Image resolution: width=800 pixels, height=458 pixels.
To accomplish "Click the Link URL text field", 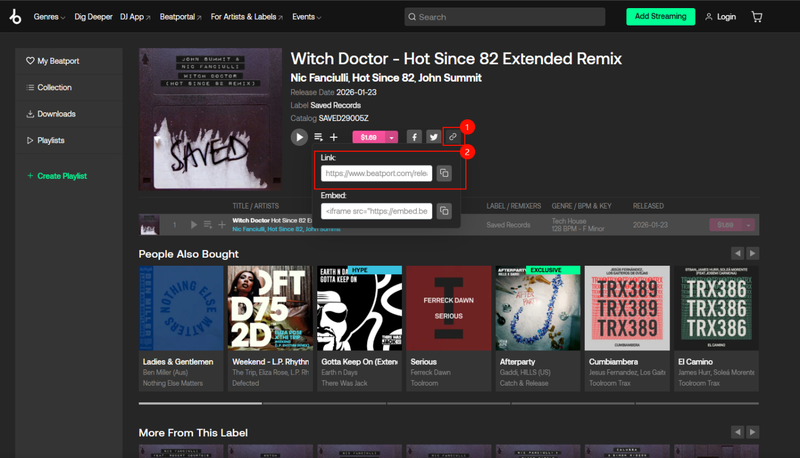I will [x=376, y=173].
